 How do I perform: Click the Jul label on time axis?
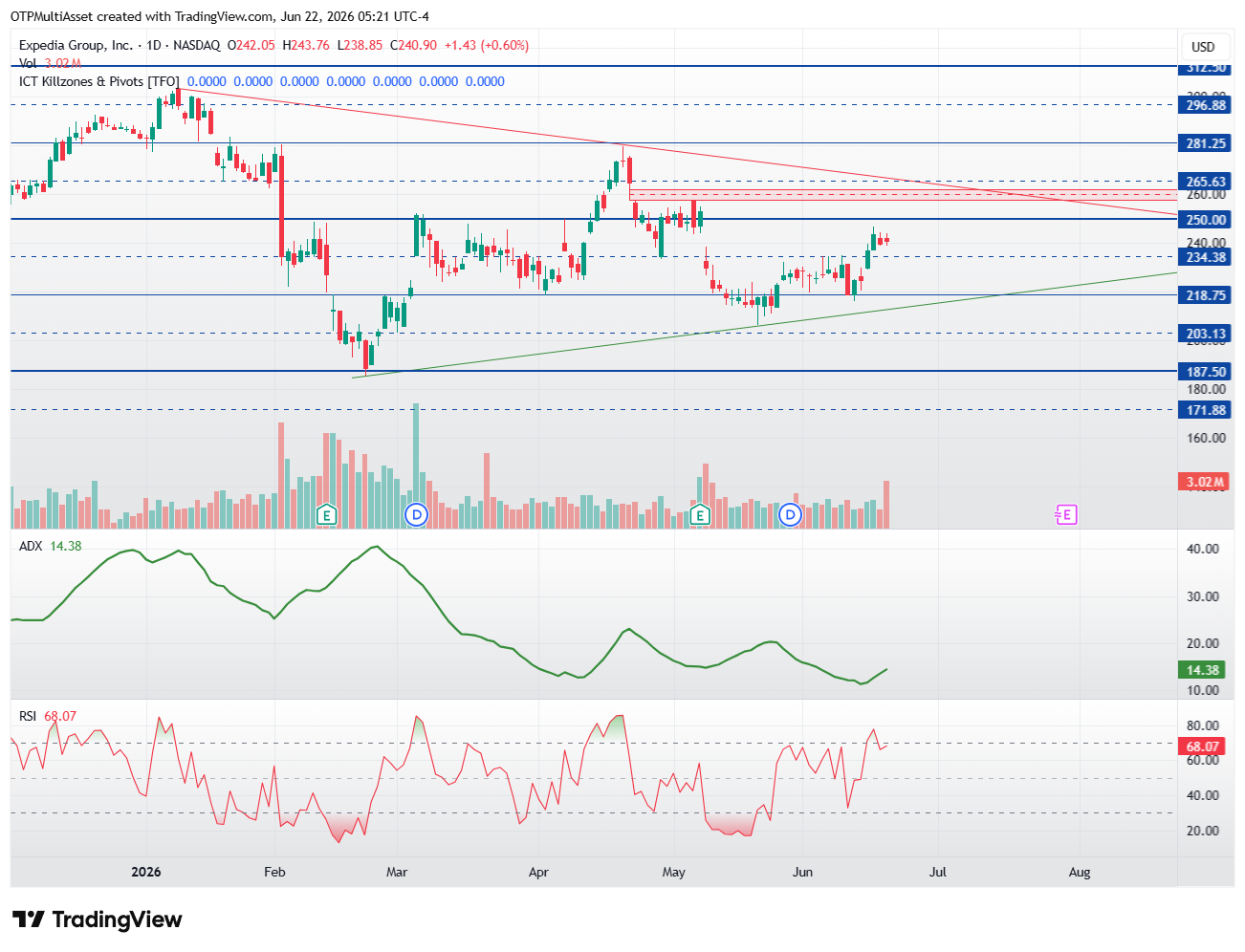click(938, 872)
